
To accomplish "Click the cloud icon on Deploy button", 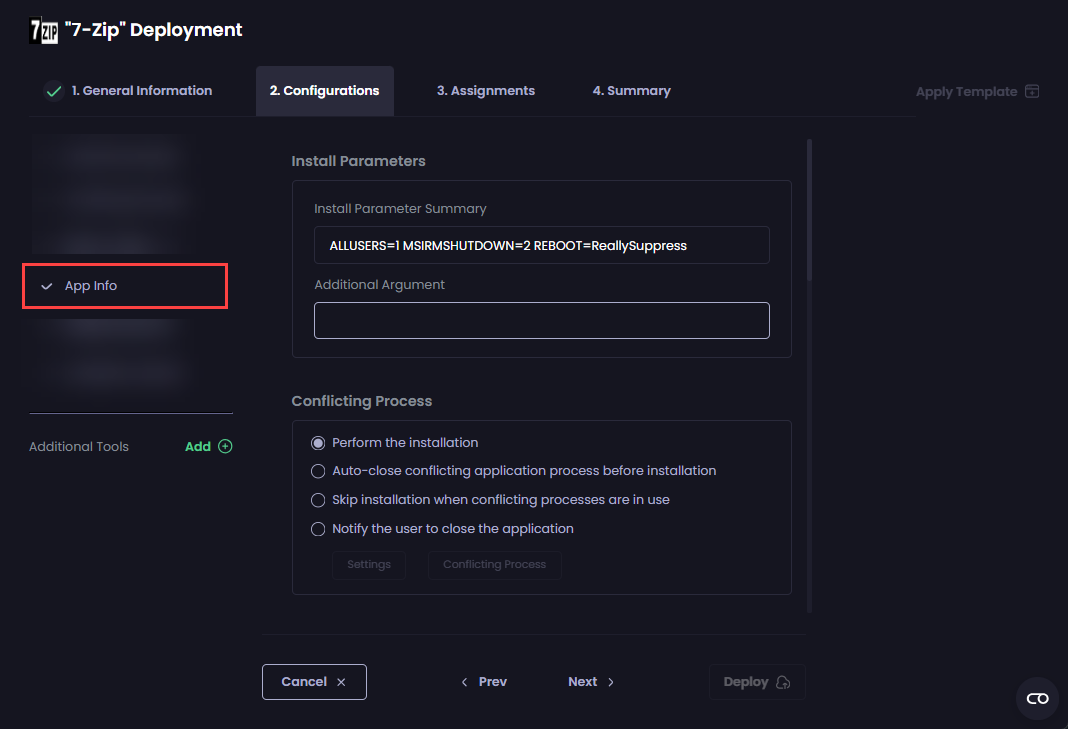I will 783,682.
